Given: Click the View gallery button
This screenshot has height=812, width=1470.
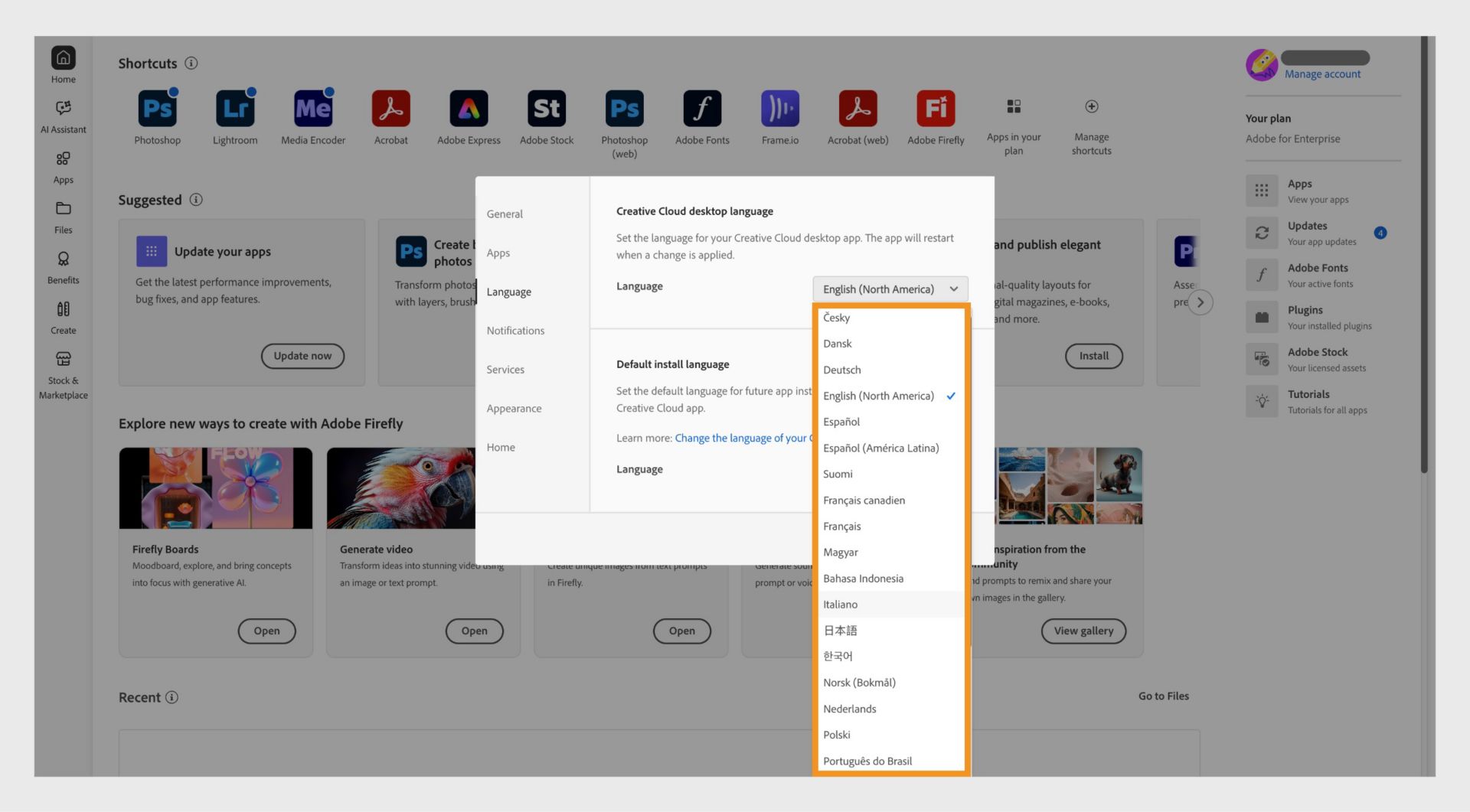Looking at the screenshot, I should [1083, 631].
